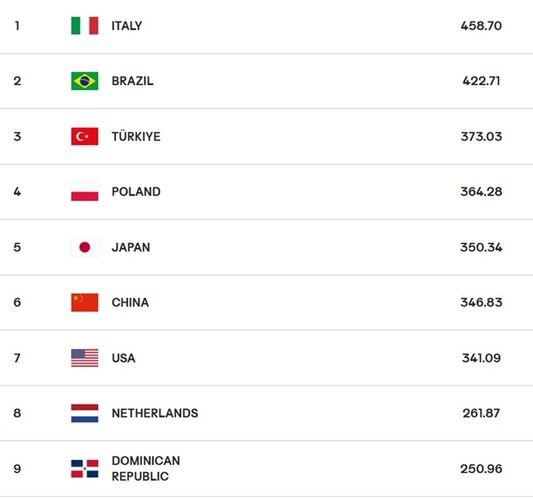Click the Brazil flag icon

click(85, 81)
